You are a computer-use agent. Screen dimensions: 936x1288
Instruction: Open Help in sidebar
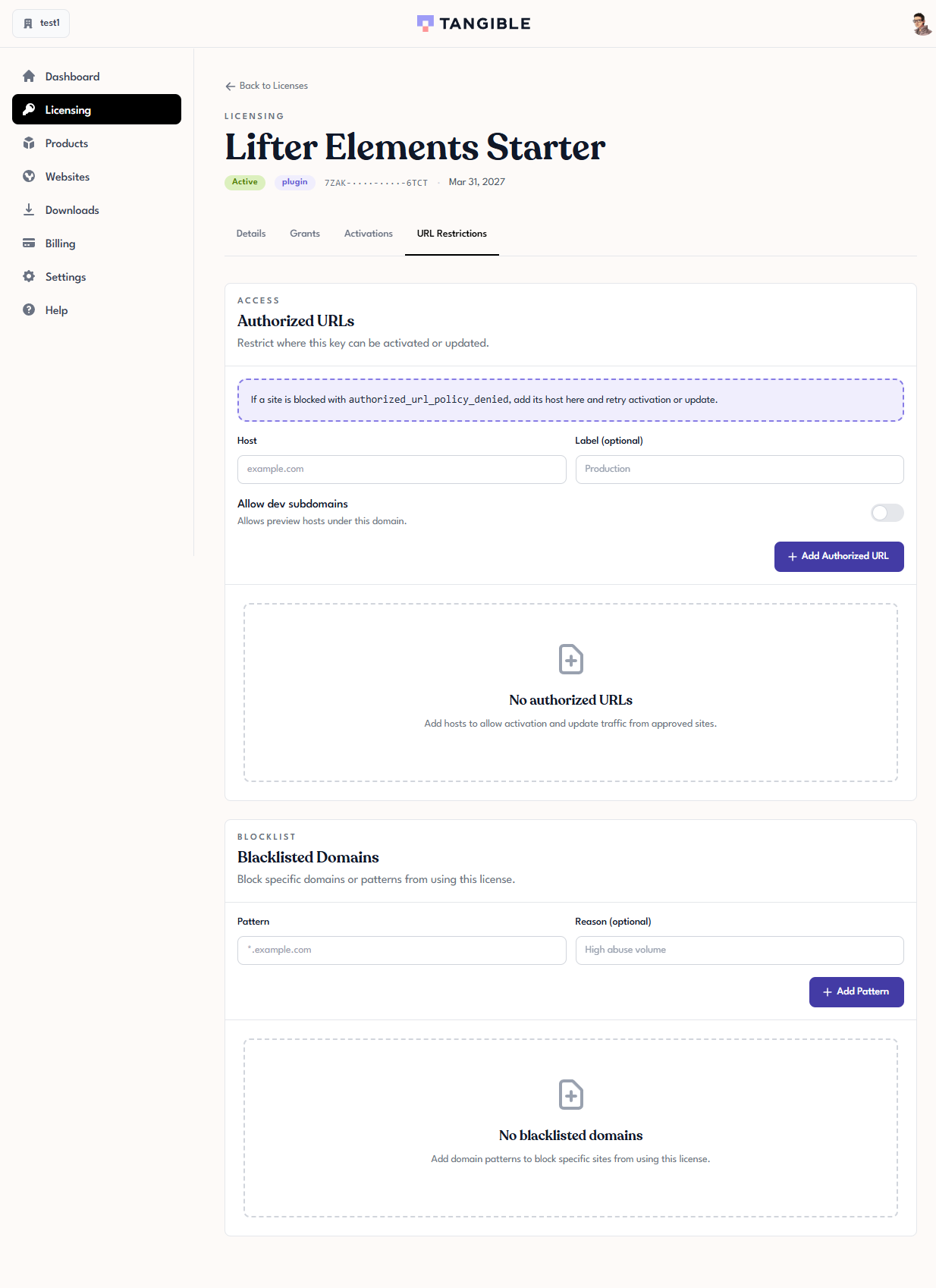pos(96,309)
